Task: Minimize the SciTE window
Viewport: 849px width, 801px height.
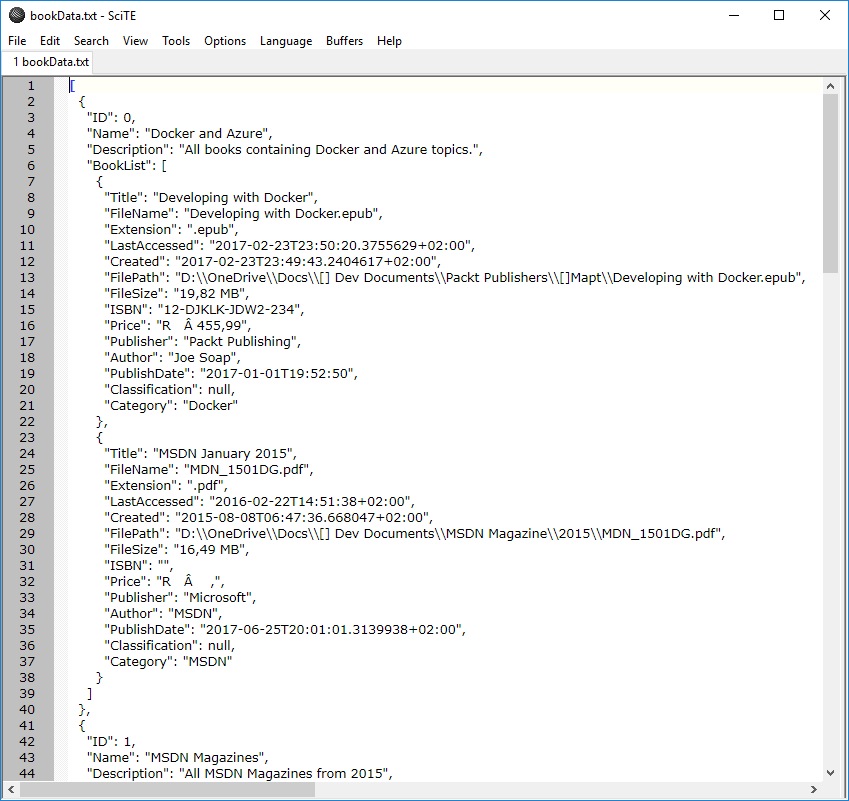Action: pyautogui.click(x=734, y=15)
